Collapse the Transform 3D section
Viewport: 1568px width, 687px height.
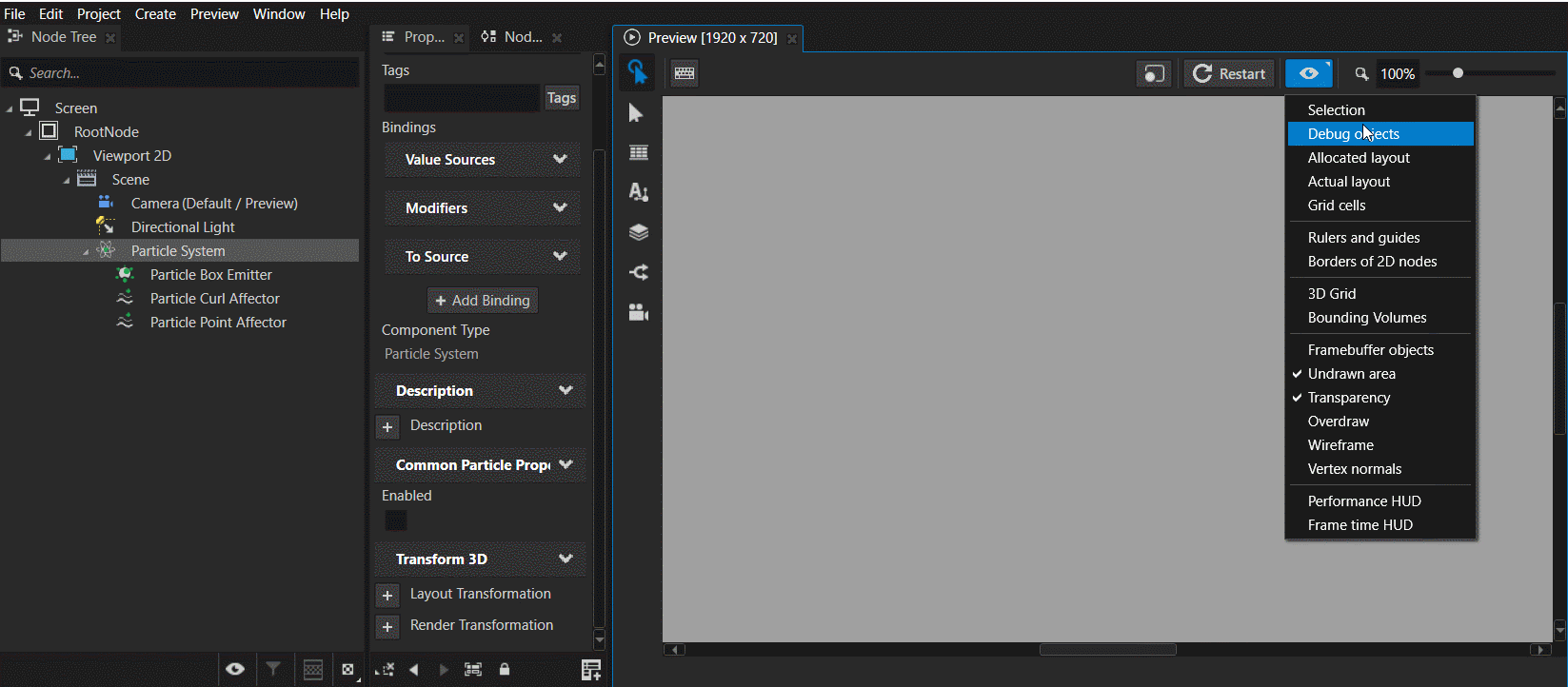(566, 559)
